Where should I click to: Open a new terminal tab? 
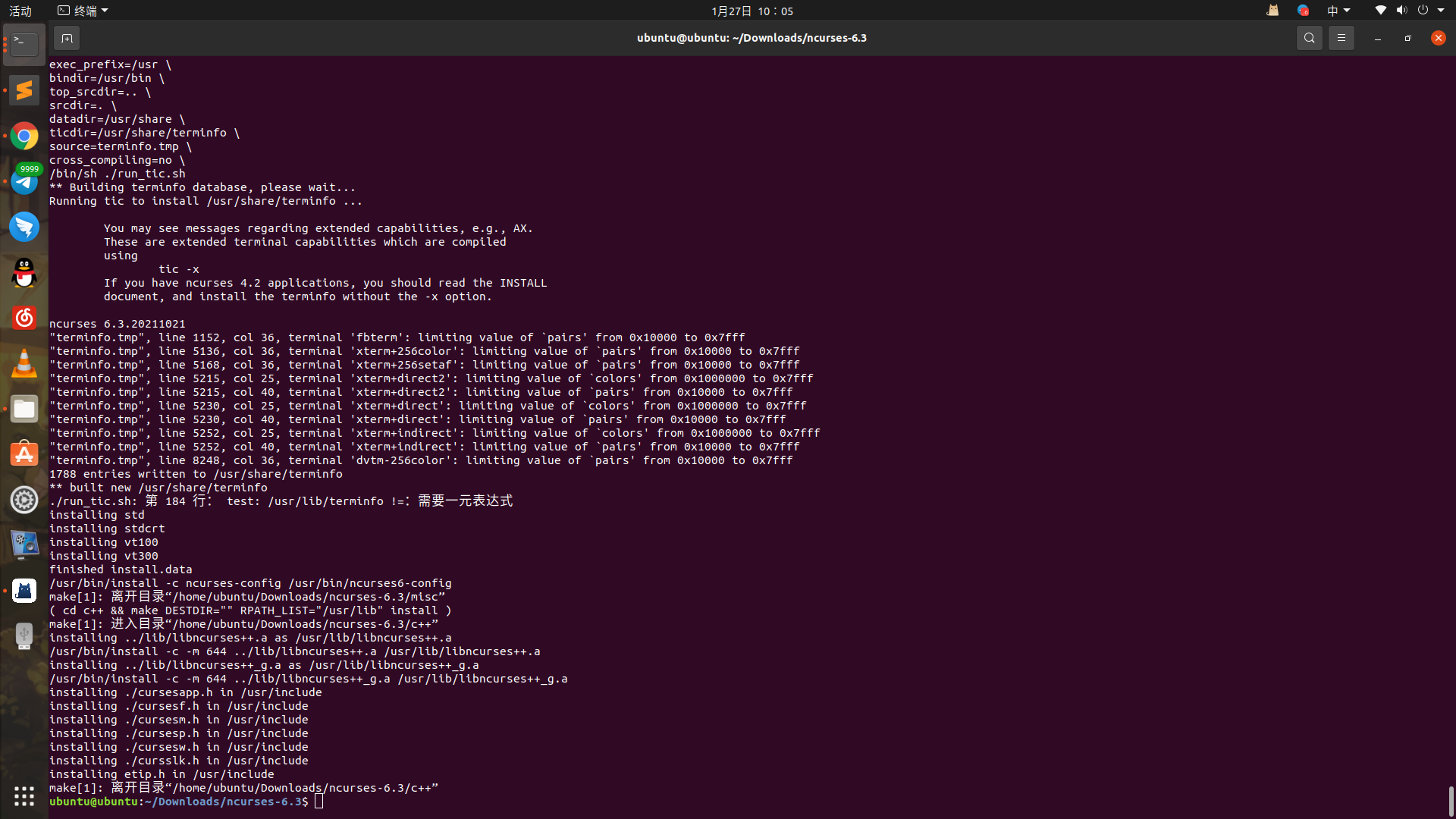(x=67, y=38)
